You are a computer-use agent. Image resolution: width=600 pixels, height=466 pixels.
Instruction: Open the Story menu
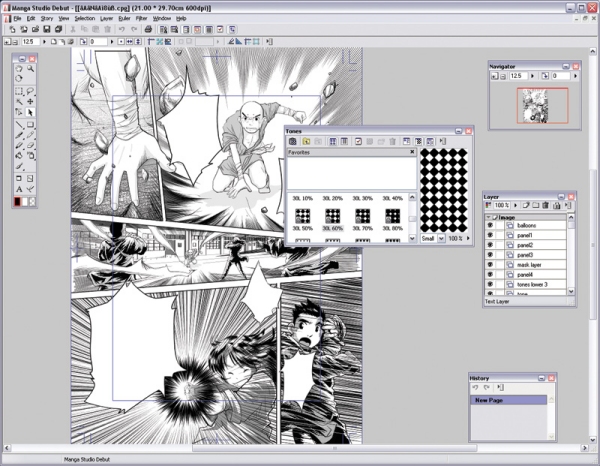click(47, 18)
